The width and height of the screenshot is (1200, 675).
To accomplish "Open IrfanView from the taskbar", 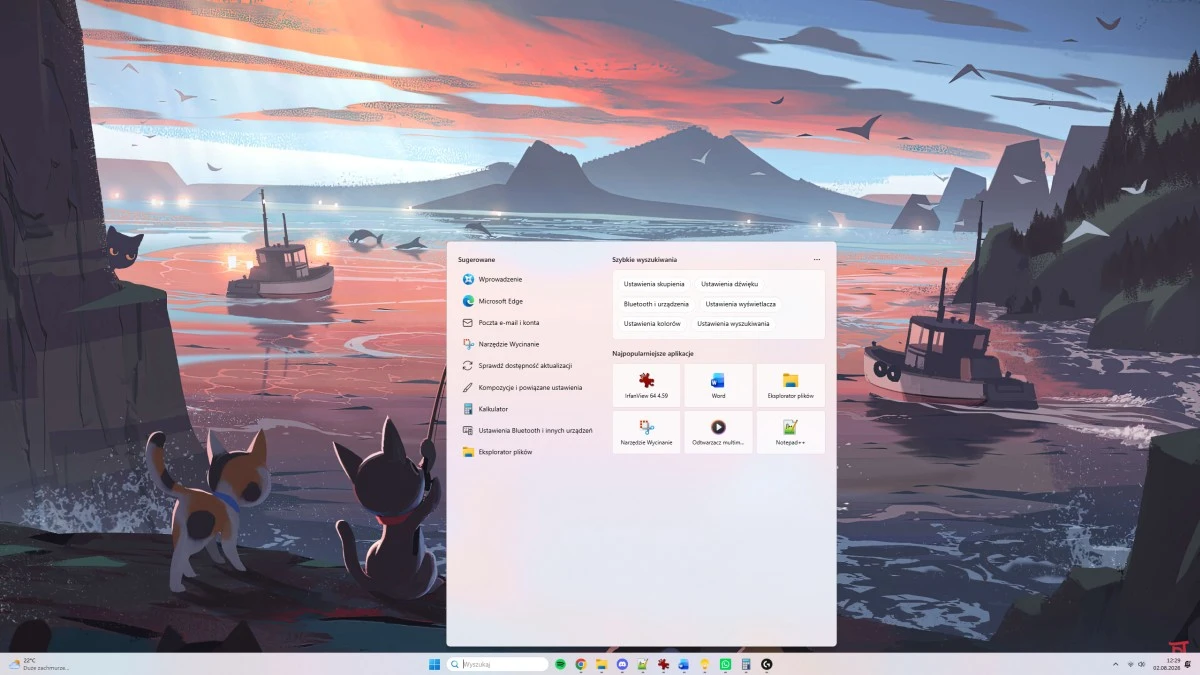I will pos(663,664).
